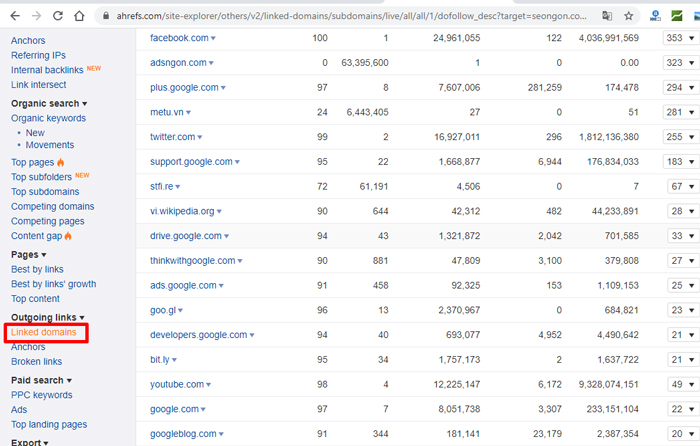Screen dimensions: 700x446
Task: Expand the 353 links dropdown for facebook.com
Action: tap(681, 38)
